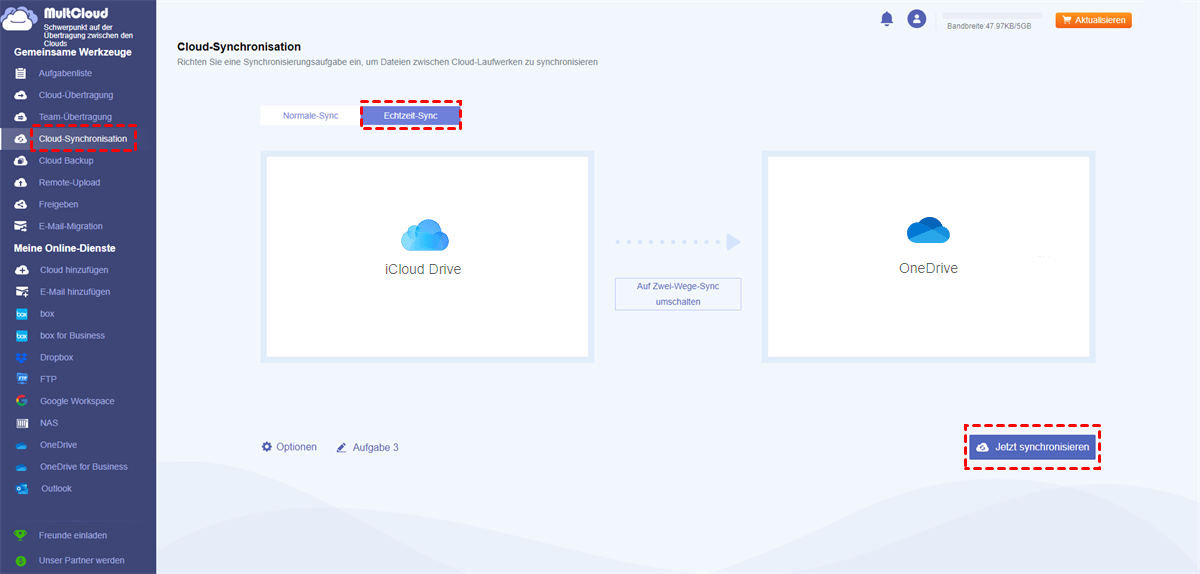Click the Google Workspace logo icon

[x=21, y=401]
